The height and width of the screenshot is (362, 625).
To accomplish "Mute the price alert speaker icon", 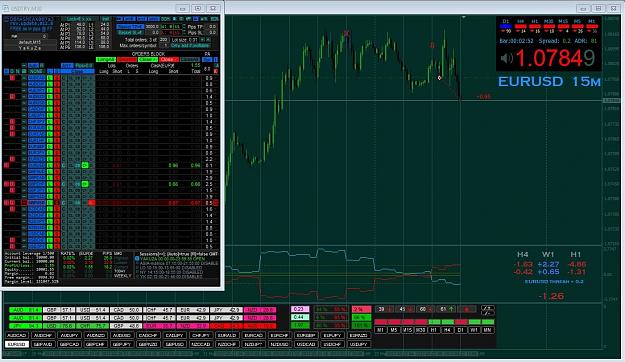I will pos(506,59).
